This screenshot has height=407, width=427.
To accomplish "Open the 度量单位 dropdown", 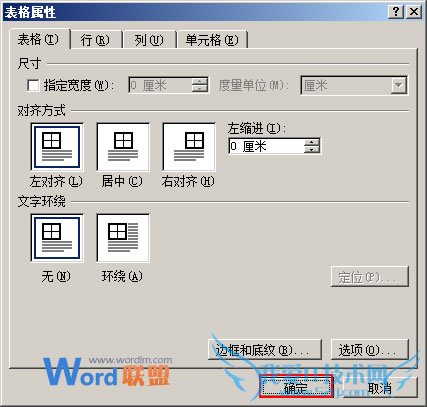I will pos(399,86).
